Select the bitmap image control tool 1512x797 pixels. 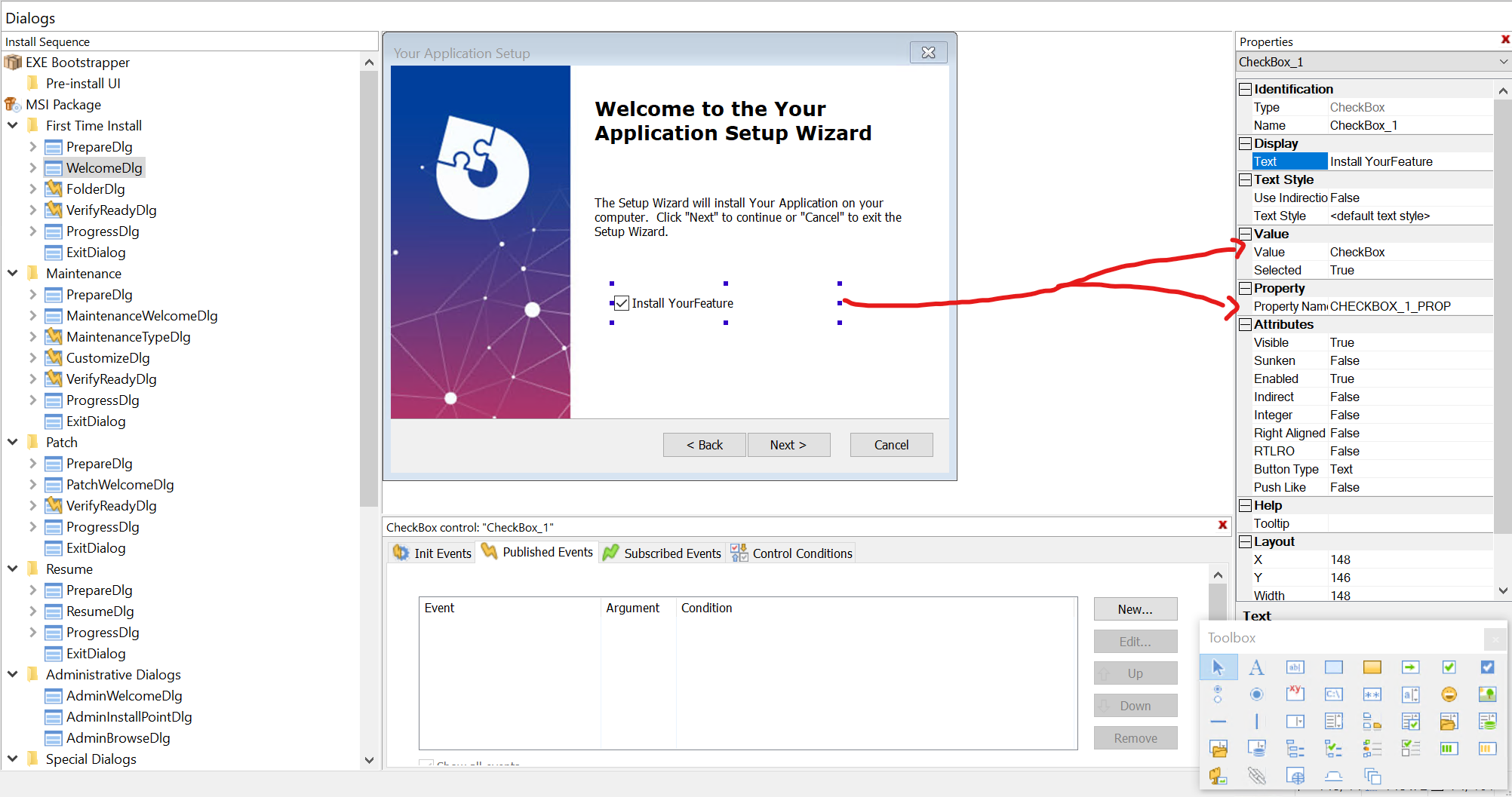1488,694
